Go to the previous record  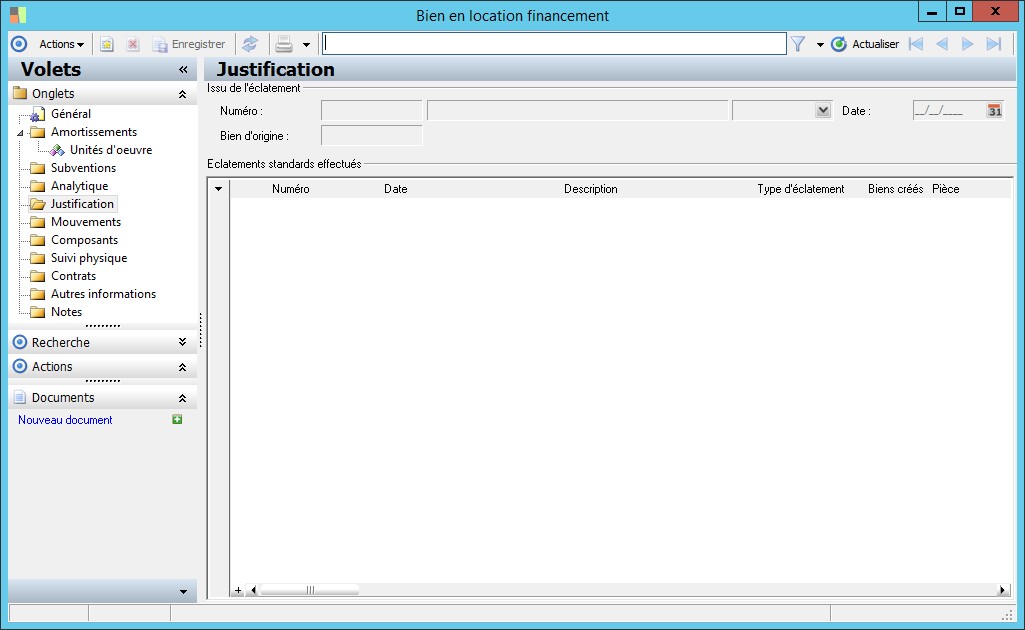tap(942, 44)
